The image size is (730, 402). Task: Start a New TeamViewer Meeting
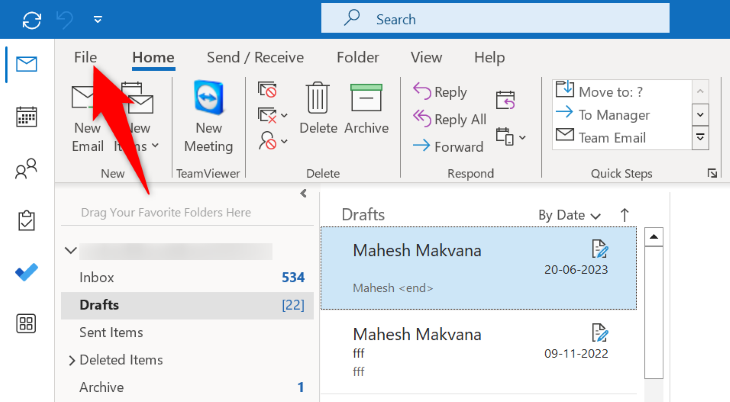tap(208, 118)
